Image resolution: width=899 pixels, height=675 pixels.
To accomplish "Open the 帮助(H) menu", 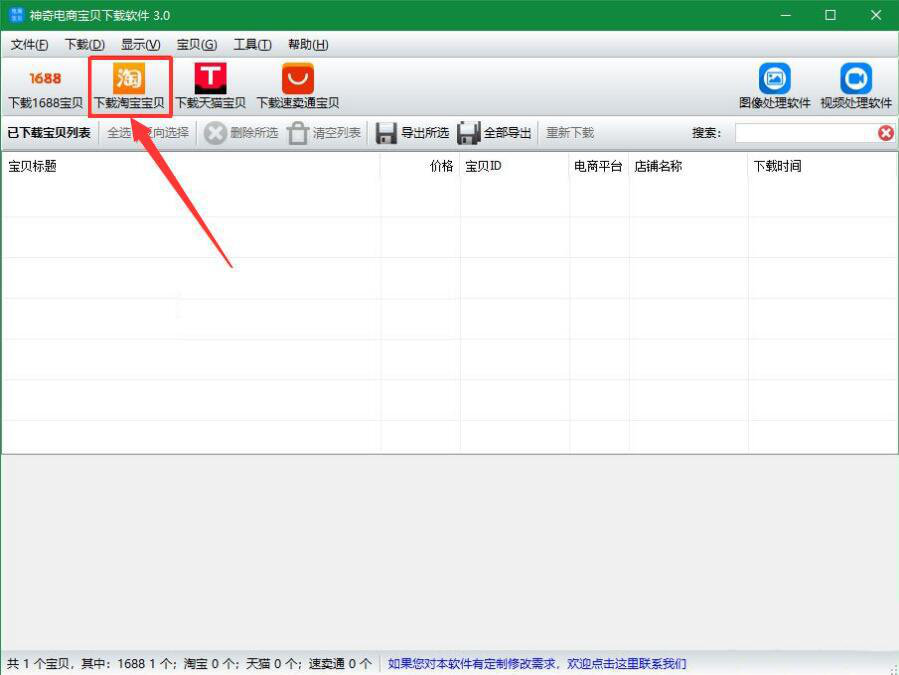I will tap(308, 45).
